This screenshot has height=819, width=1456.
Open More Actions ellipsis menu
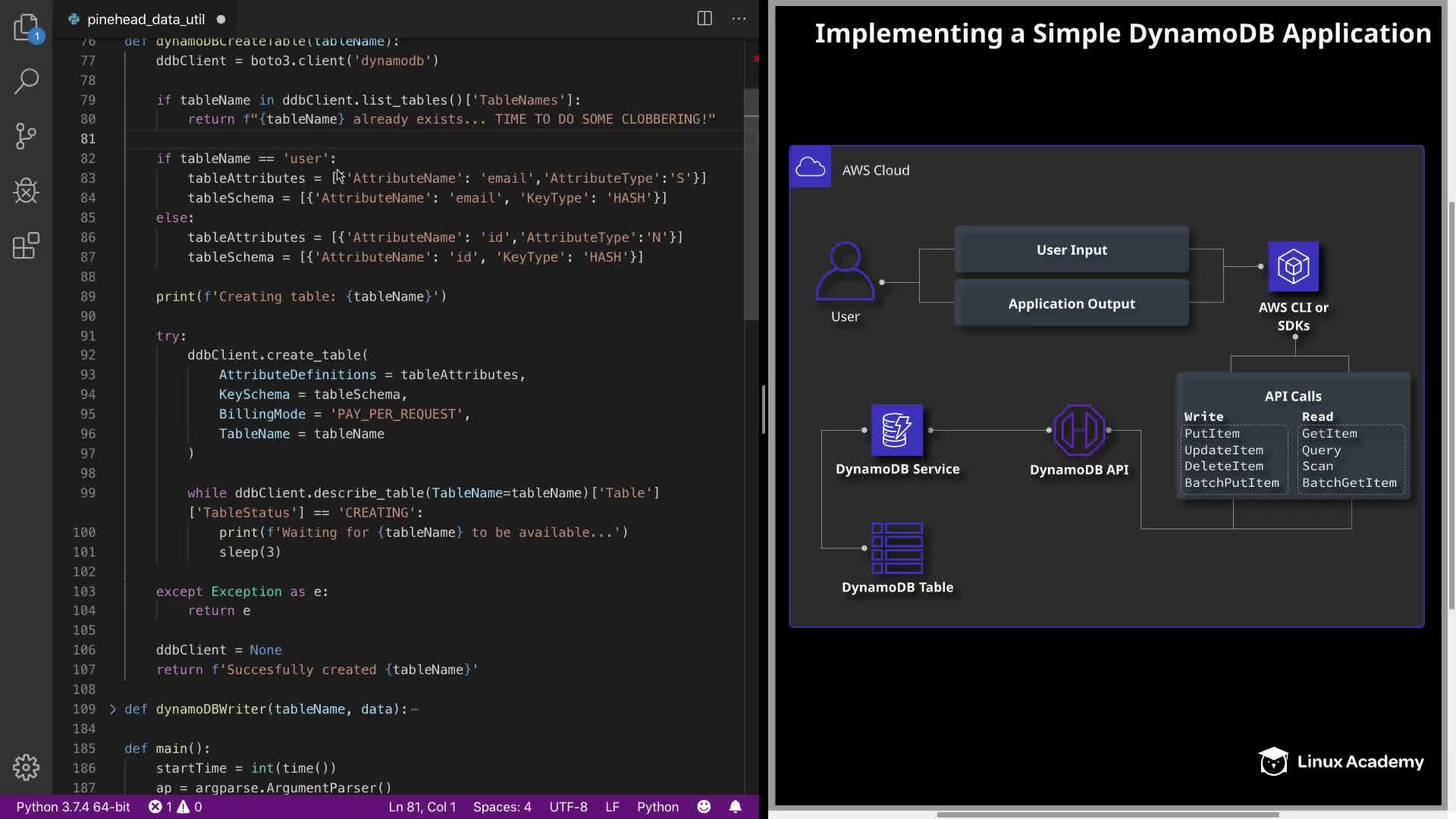[x=739, y=19]
